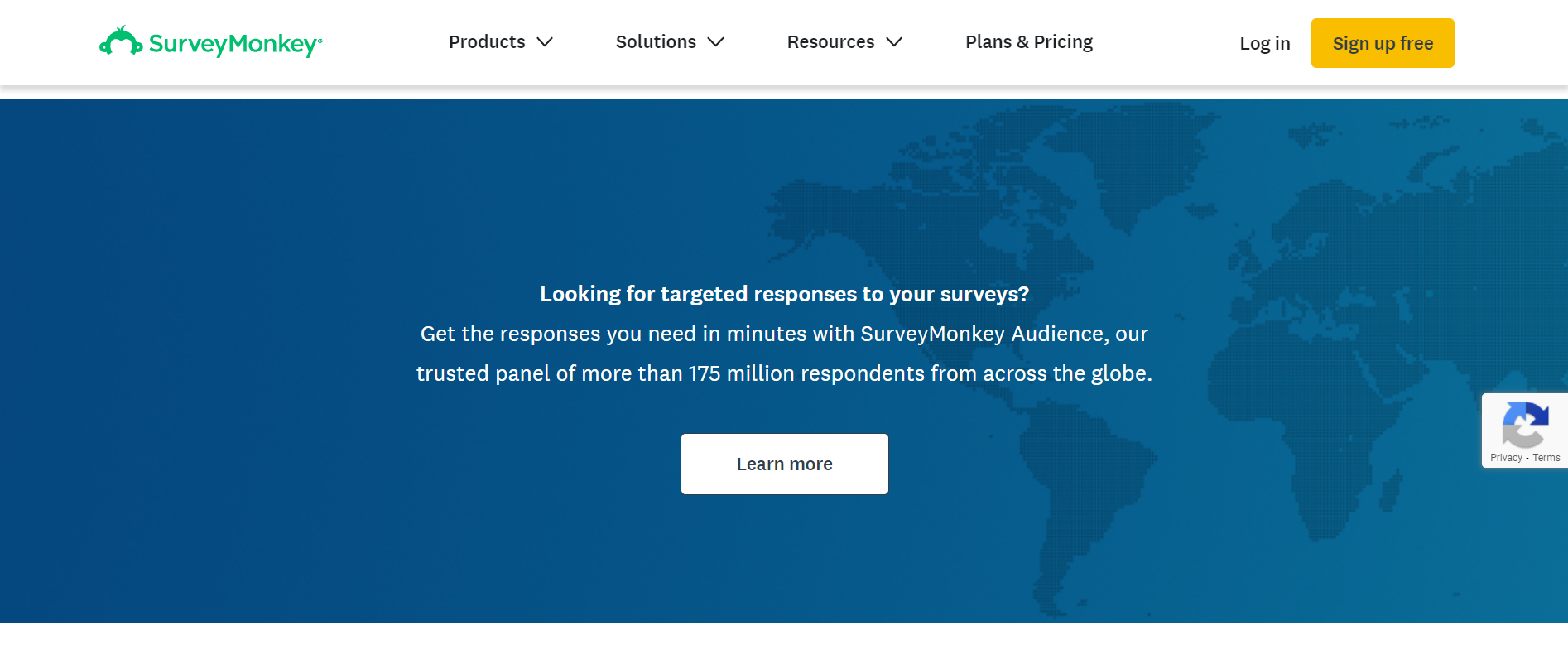The height and width of the screenshot is (659, 1568).
Task: Open the reCAPTCHA Terms link
Action: point(1546,458)
